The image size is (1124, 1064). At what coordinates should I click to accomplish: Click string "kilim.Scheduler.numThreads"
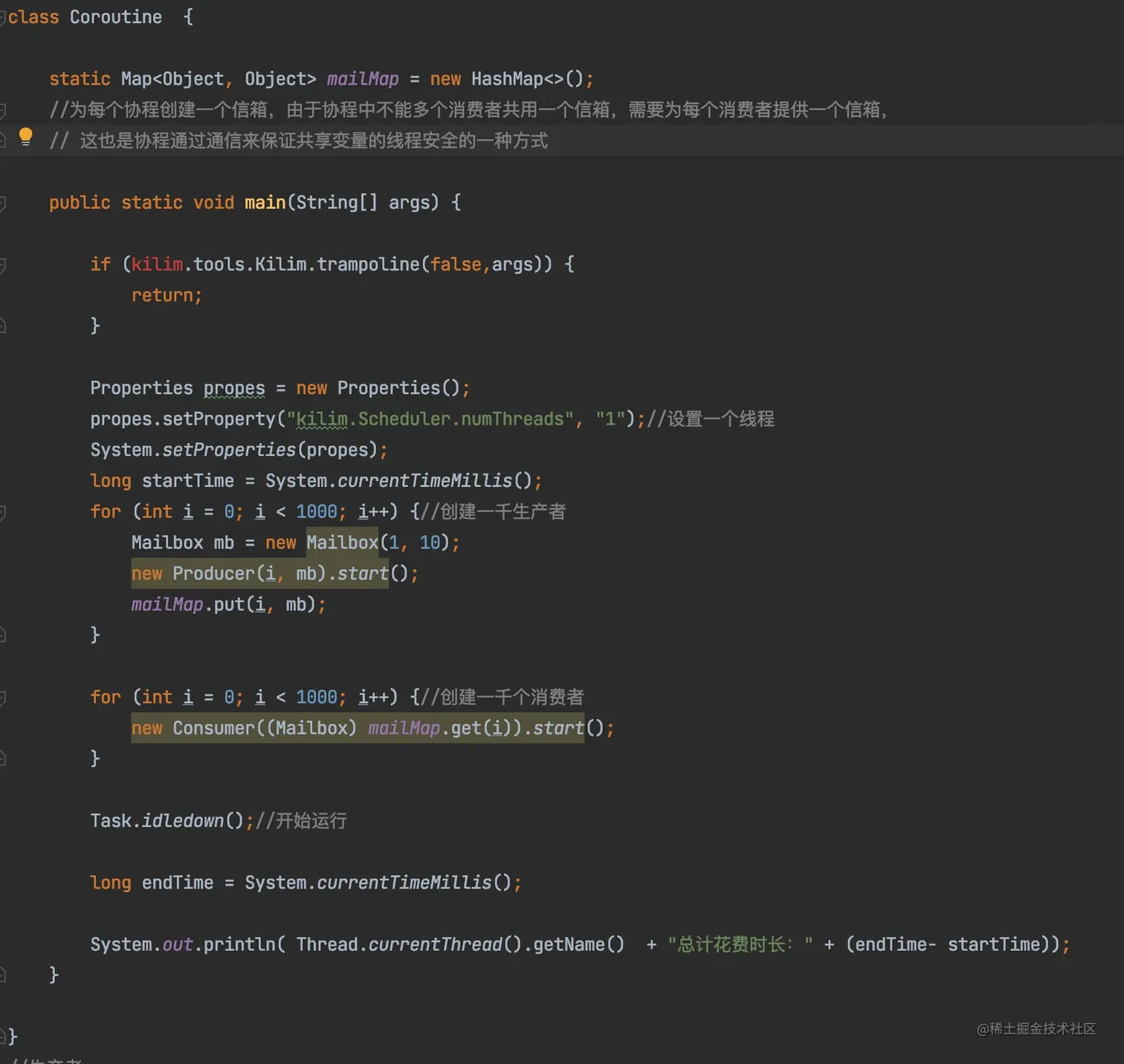(430, 419)
